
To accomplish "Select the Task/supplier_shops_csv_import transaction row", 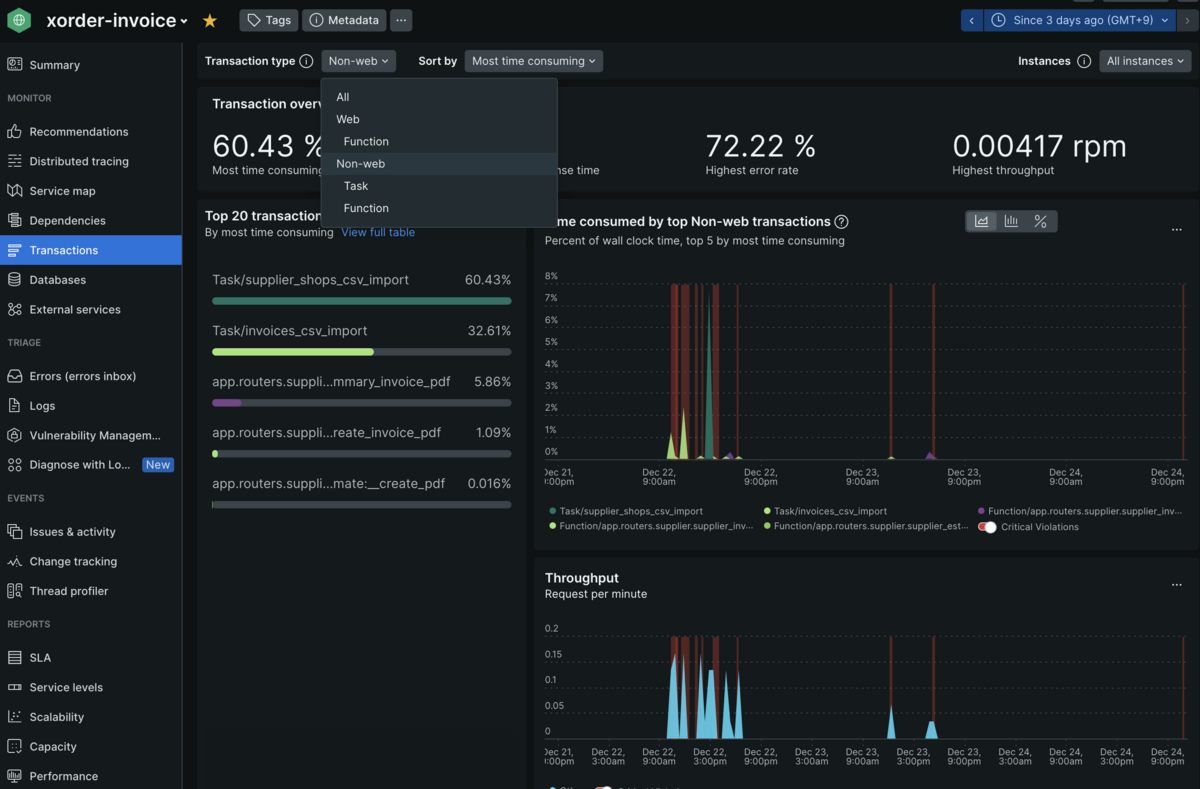I will click(361, 287).
